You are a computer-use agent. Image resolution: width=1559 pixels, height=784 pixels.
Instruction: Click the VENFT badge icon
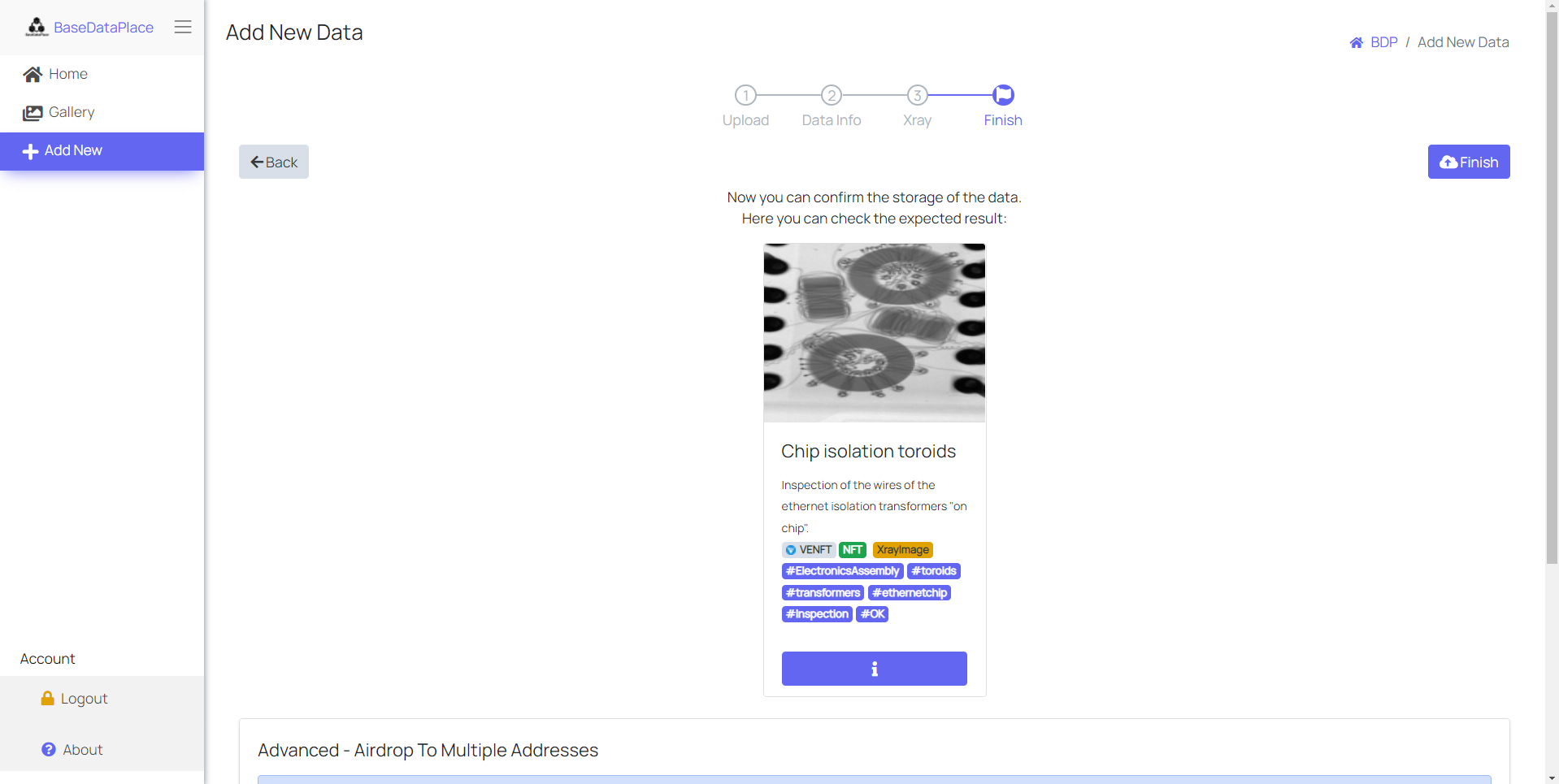791,550
